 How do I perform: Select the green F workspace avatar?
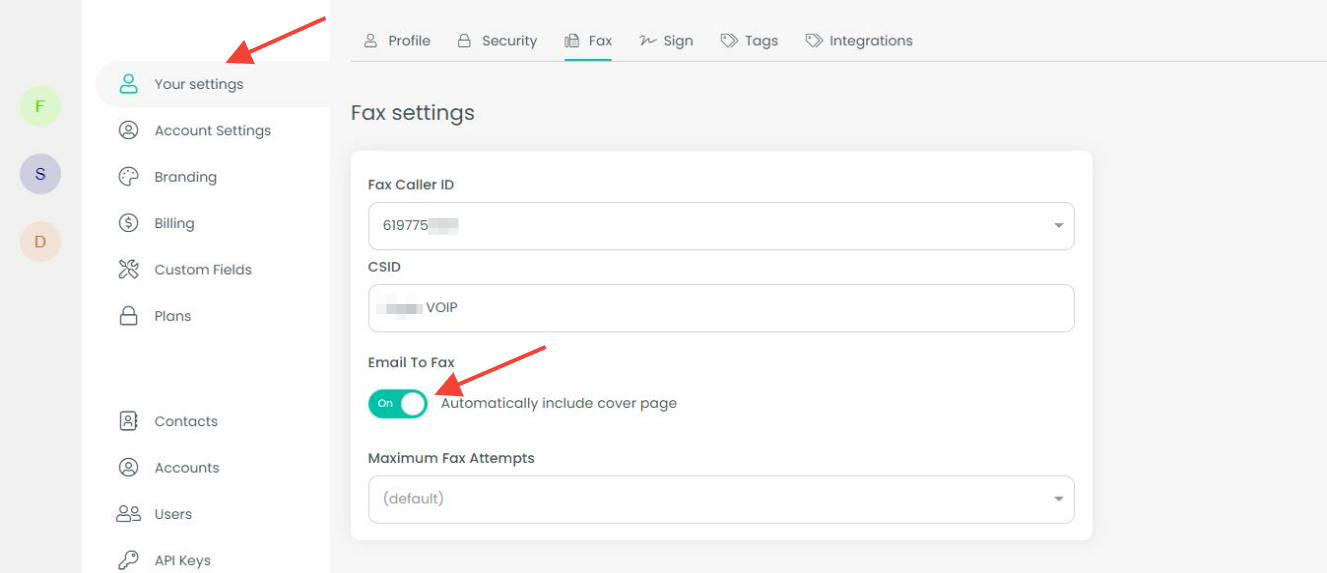[40, 106]
